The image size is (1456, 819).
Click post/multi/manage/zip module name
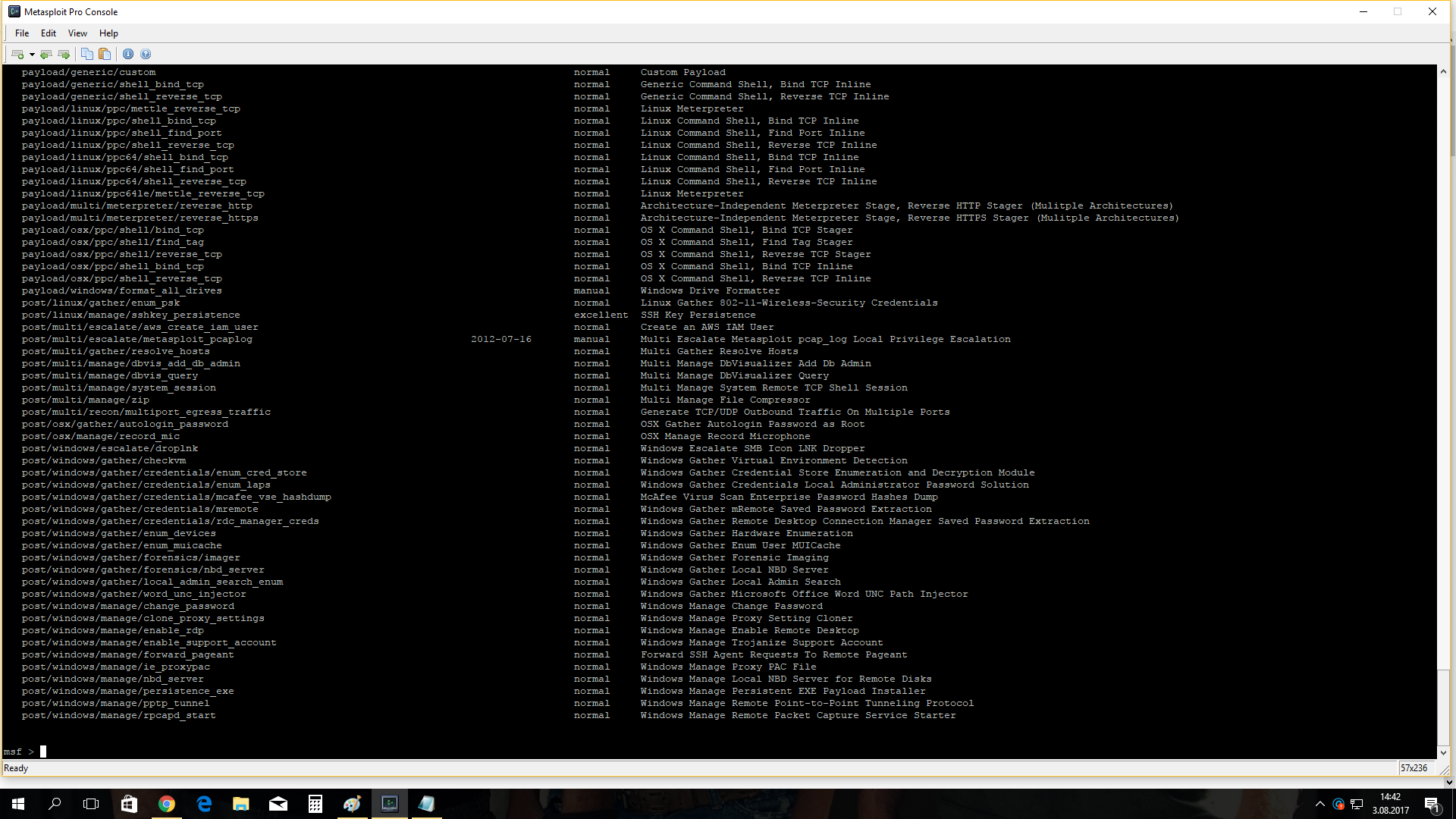pos(86,400)
